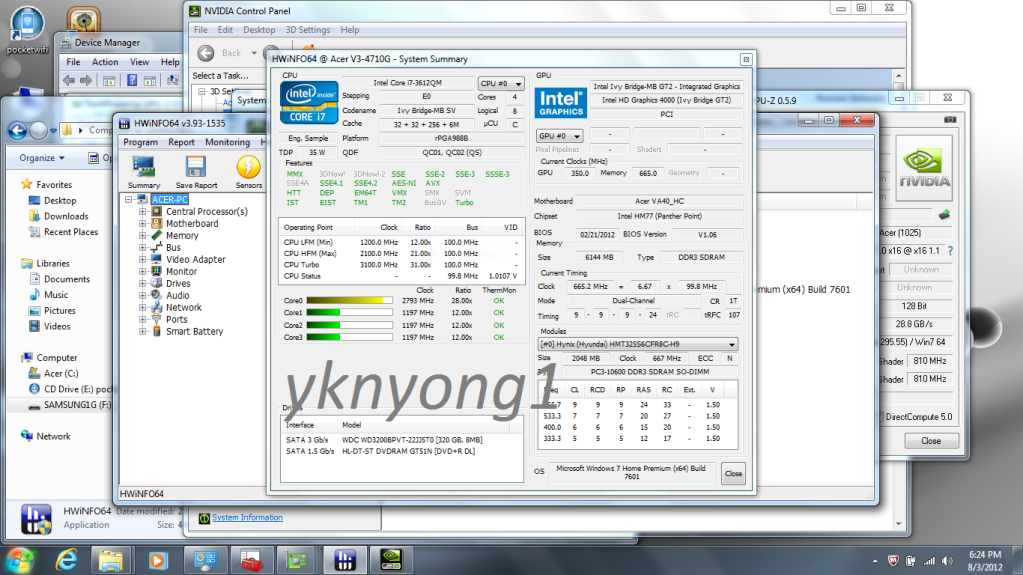Open Network in Explorer sidebar
The height and width of the screenshot is (575, 1023).
[53, 436]
